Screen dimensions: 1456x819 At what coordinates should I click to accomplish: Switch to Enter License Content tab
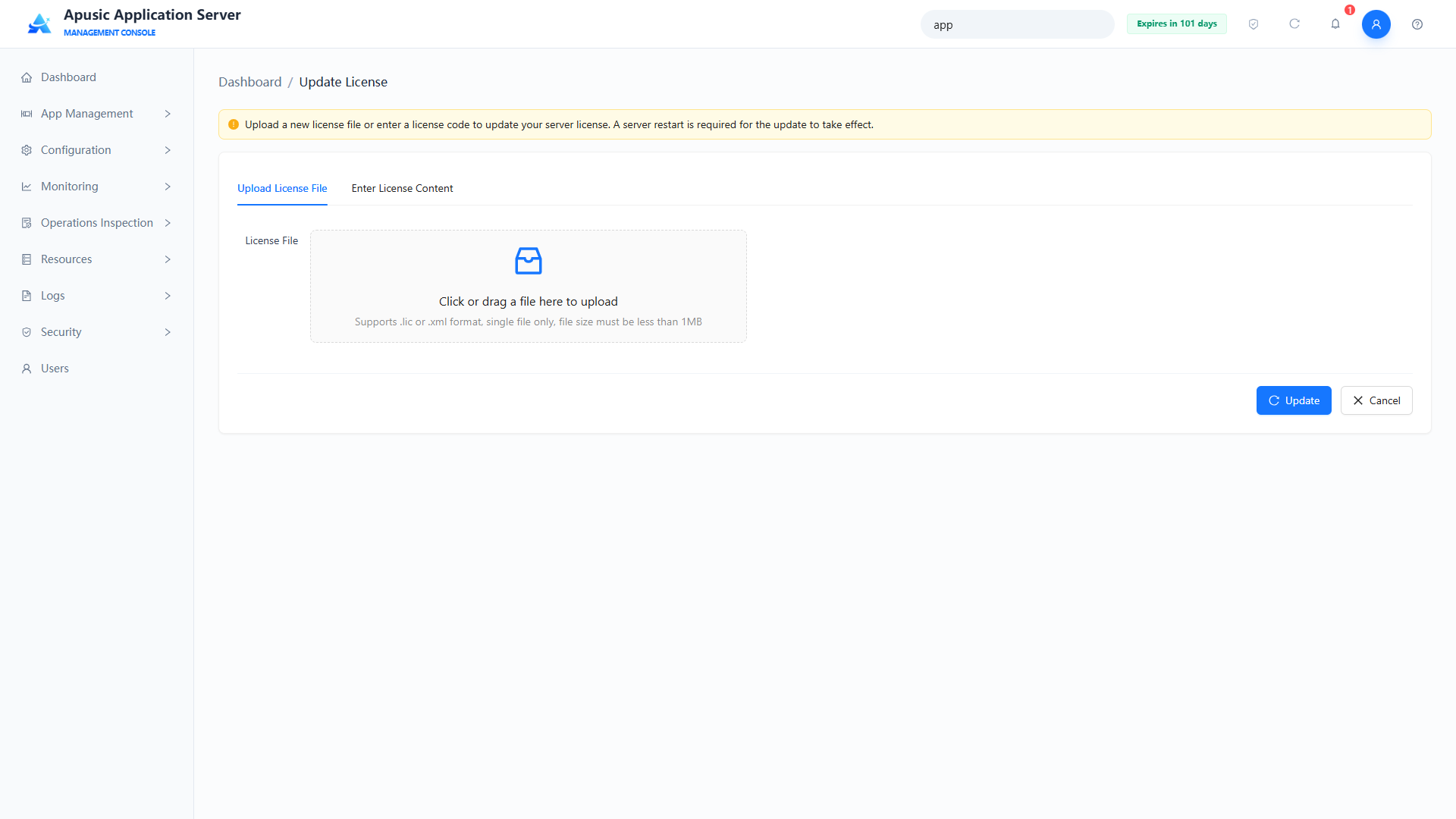click(402, 188)
